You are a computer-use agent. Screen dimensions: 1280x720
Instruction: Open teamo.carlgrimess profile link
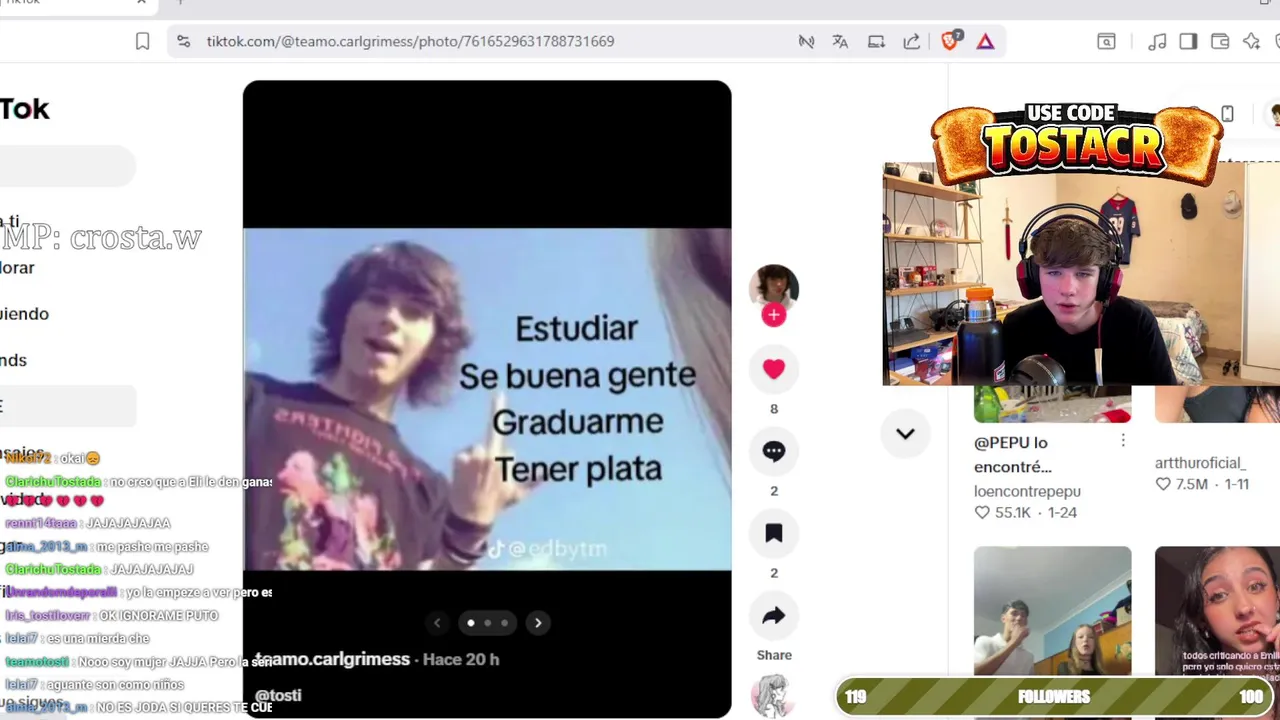tap(333, 659)
